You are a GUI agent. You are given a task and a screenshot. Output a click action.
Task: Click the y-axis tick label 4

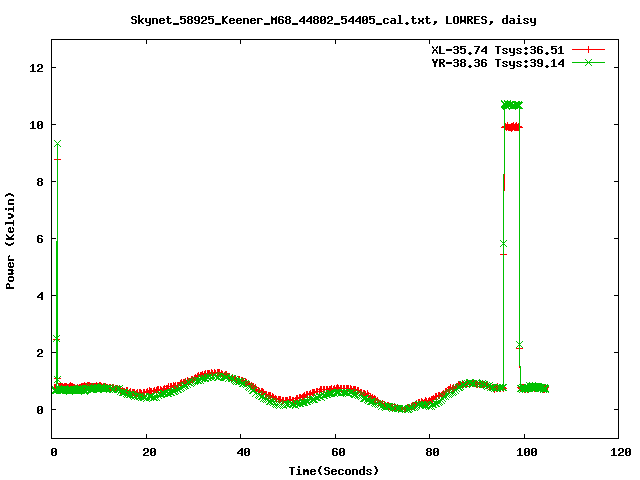pyautogui.click(x=40, y=296)
